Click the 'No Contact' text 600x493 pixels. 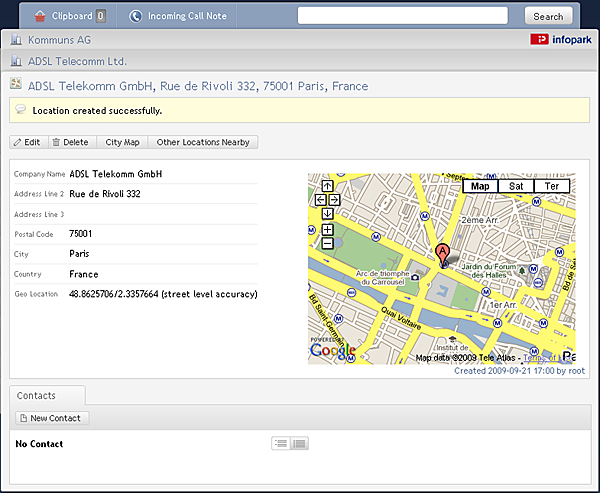[x=39, y=444]
